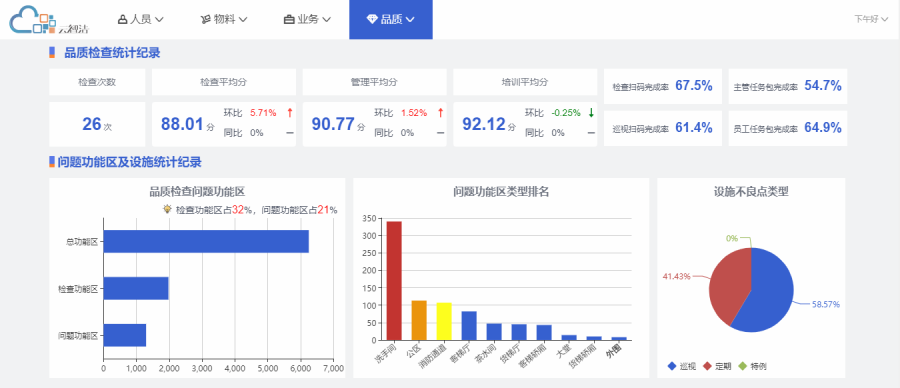Click the 茶水间 bar in ranking chart
This screenshot has width=900, height=388.
click(494, 332)
